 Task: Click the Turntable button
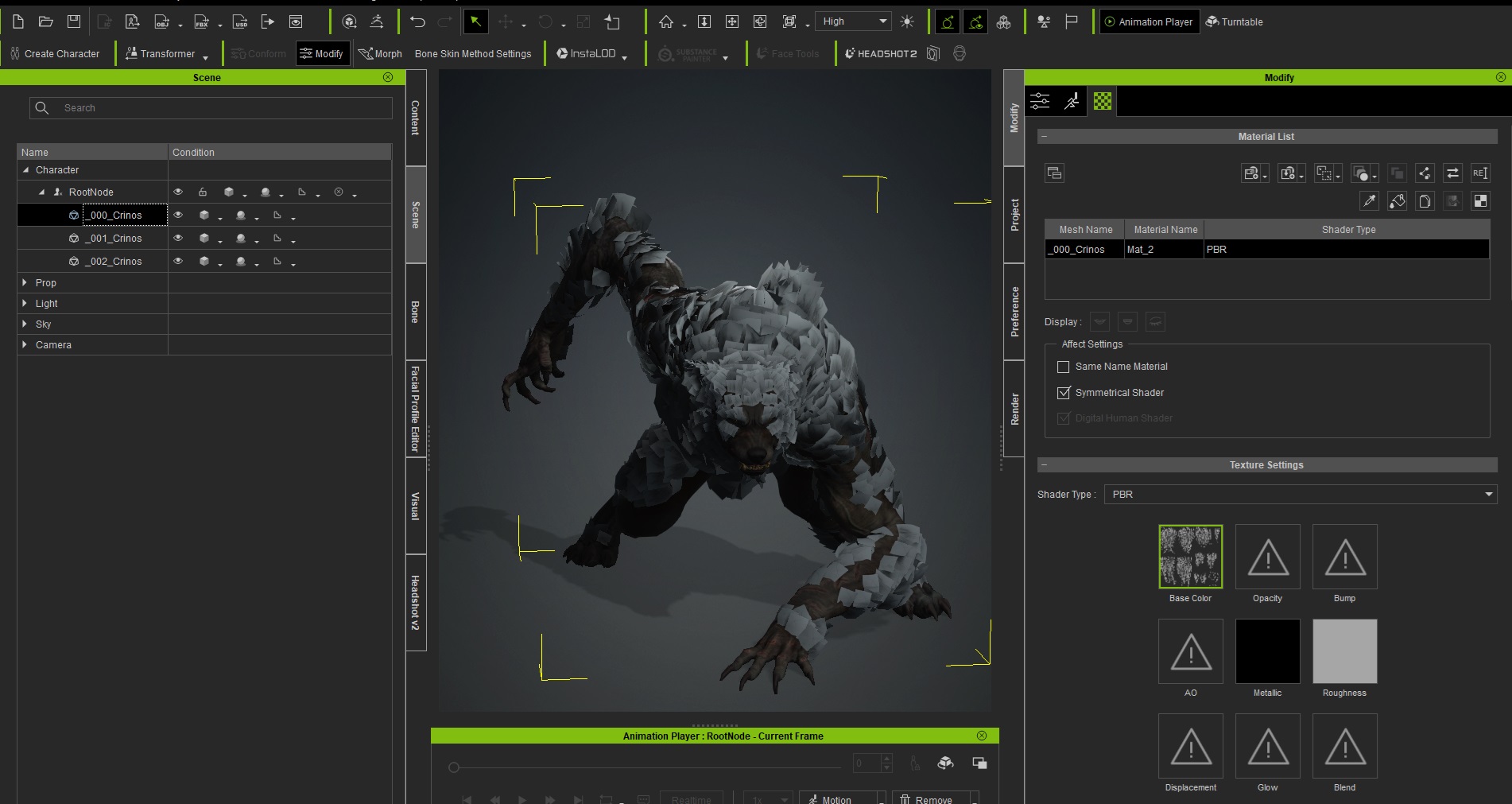[1235, 21]
